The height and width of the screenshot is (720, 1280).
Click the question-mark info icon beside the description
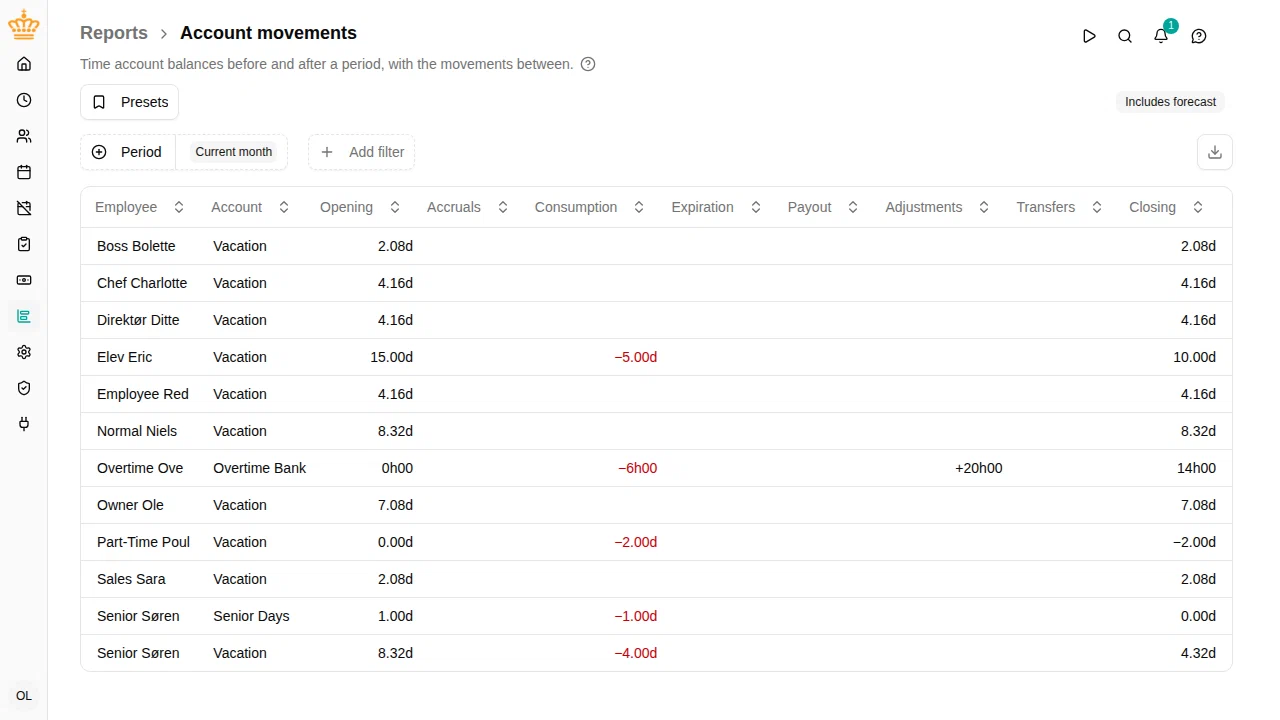pyautogui.click(x=588, y=64)
